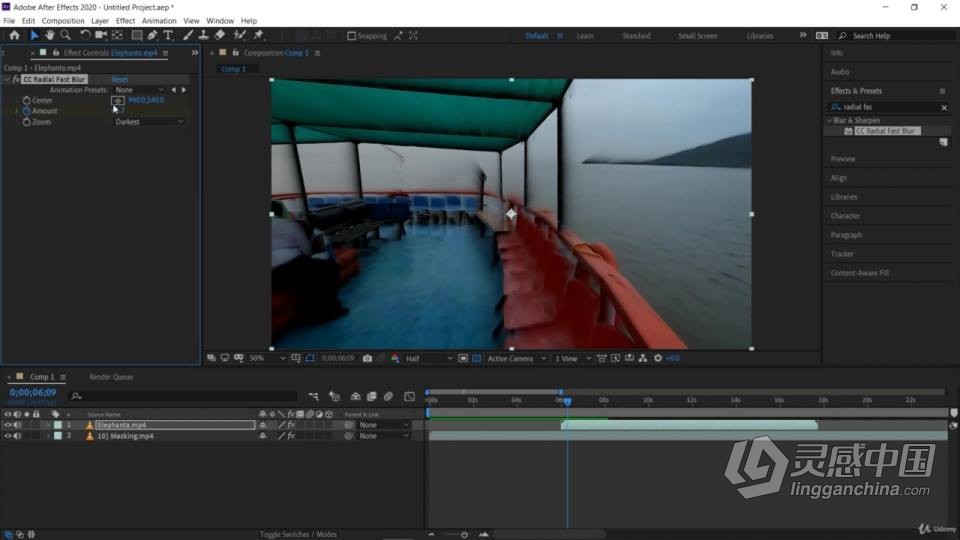Mute audio of Elephanta.mp4 layer
This screenshot has height=540, width=960.
coord(17,425)
